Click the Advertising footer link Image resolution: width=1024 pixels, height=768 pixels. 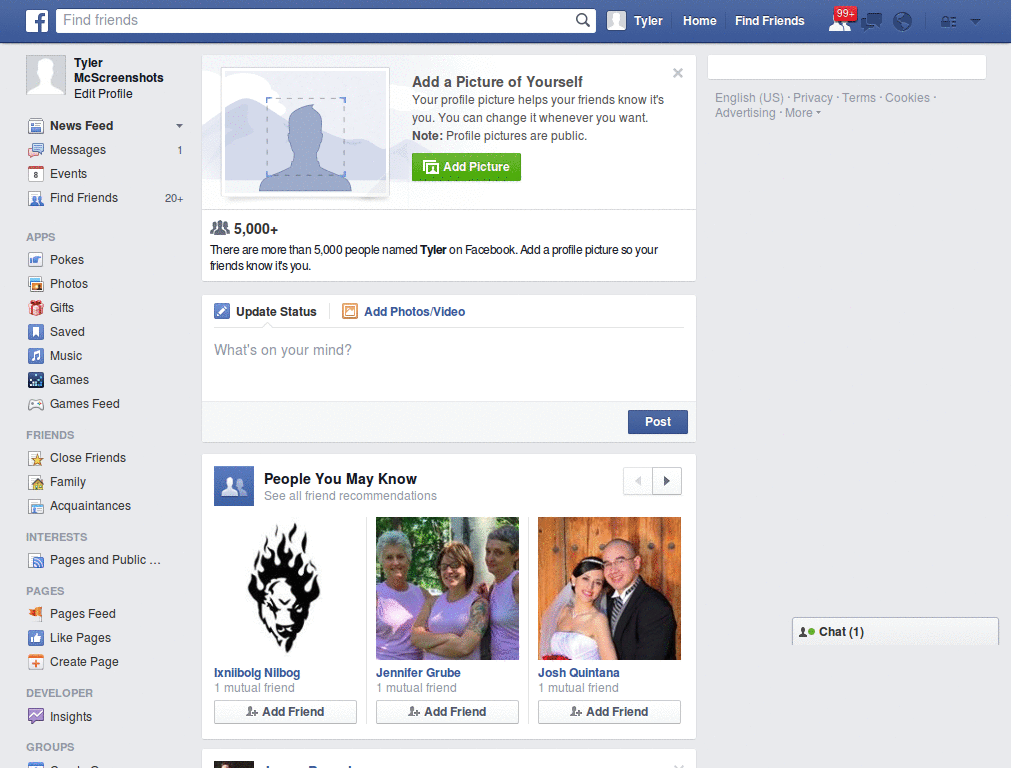coord(745,113)
